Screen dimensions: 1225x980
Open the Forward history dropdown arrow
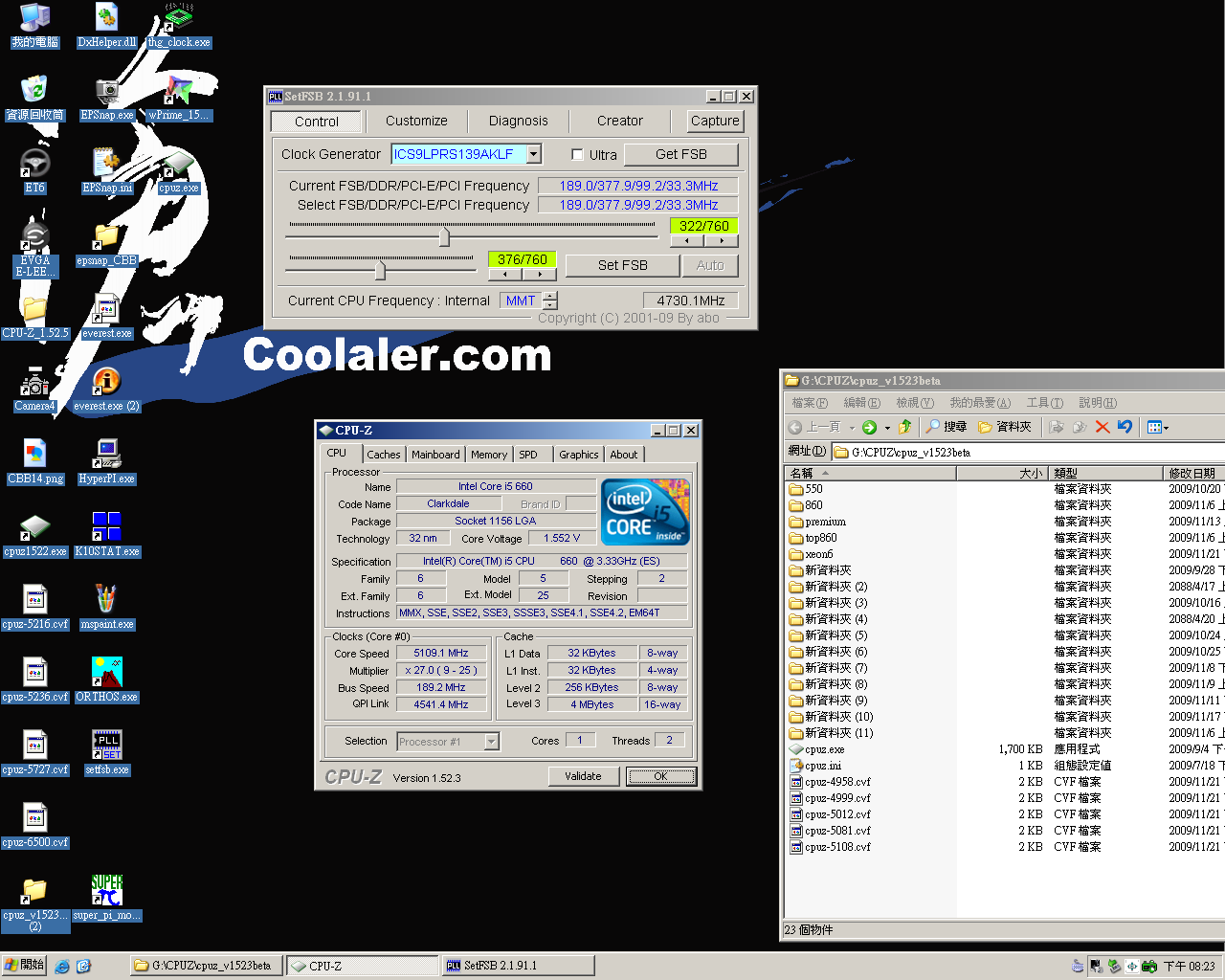tap(887, 428)
